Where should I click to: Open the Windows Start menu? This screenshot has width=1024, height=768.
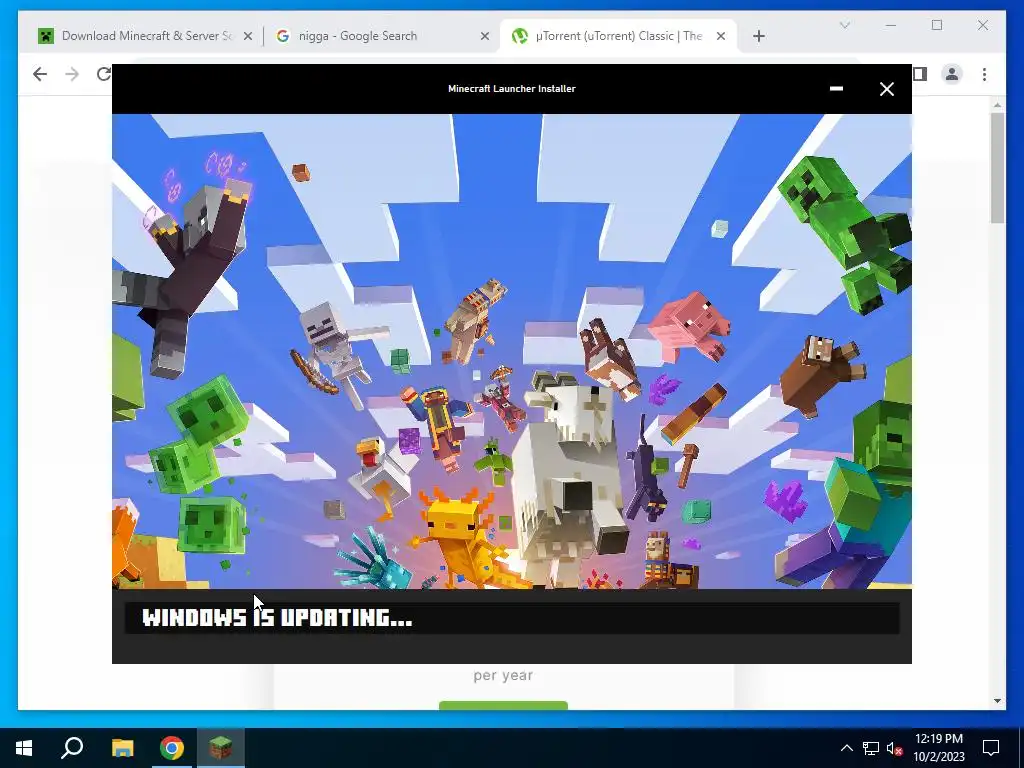coord(24,748)
